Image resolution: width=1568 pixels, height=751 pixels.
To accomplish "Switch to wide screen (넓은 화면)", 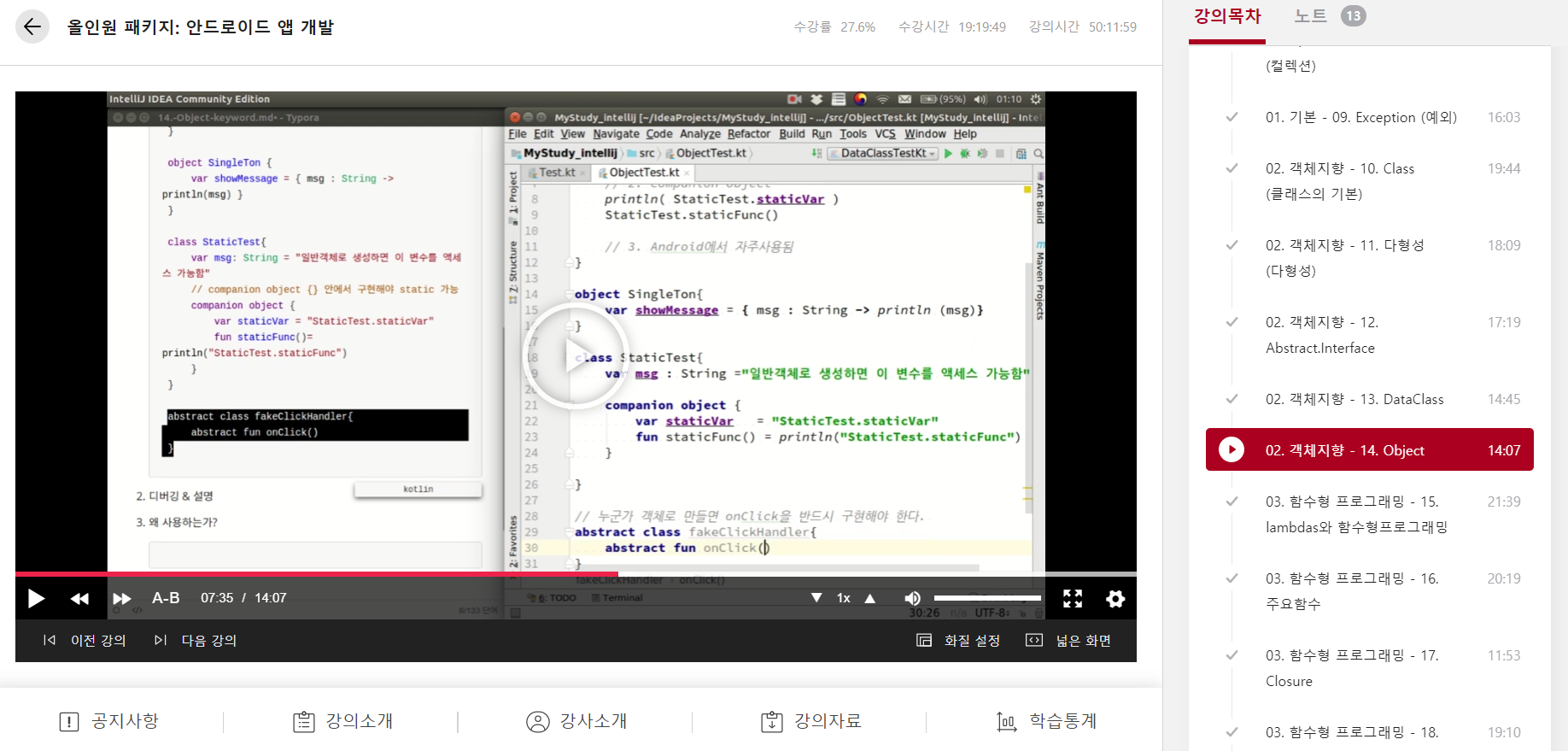I will [x=1068, y=641].
